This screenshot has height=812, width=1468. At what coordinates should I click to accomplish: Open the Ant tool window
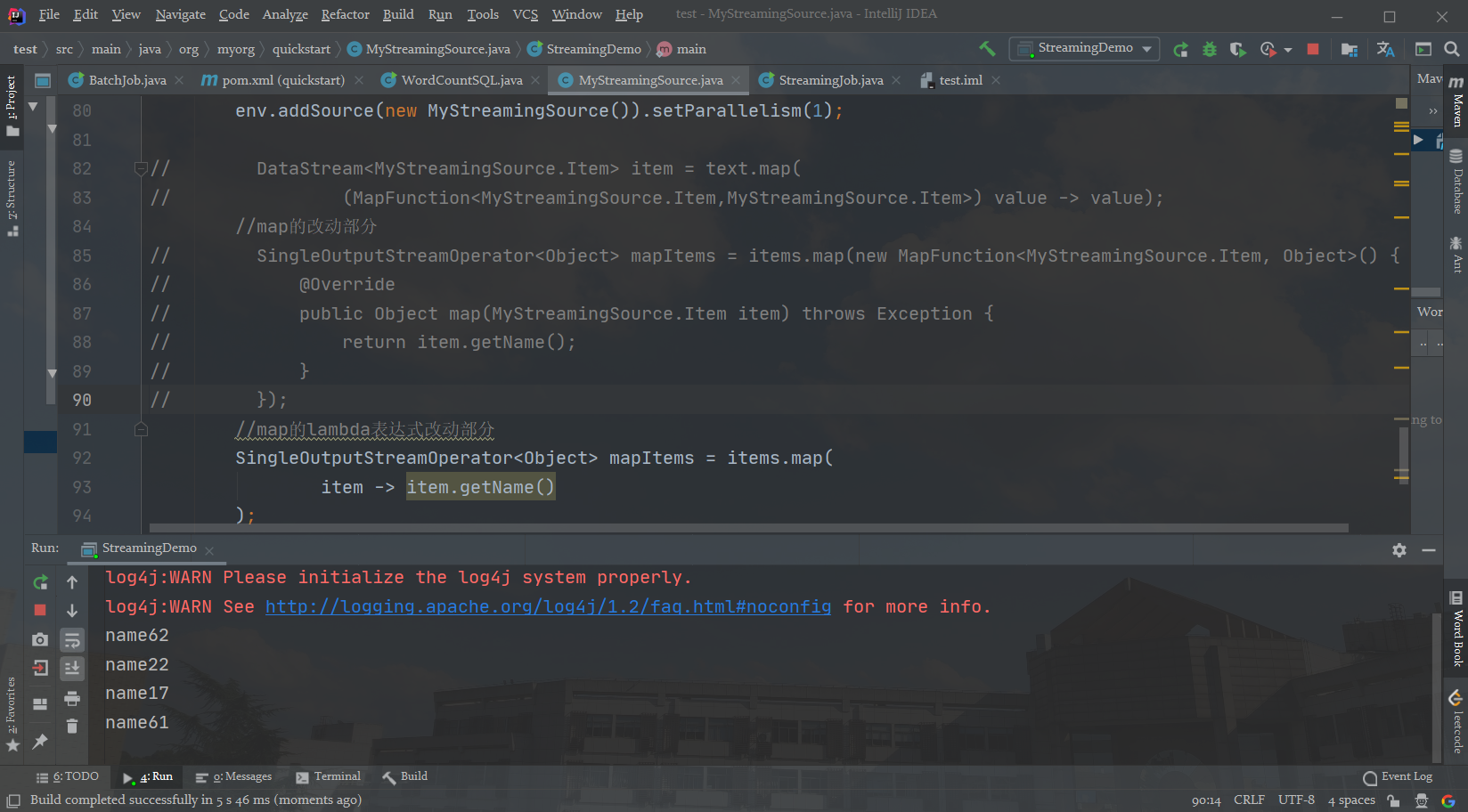coord(1456,254)
